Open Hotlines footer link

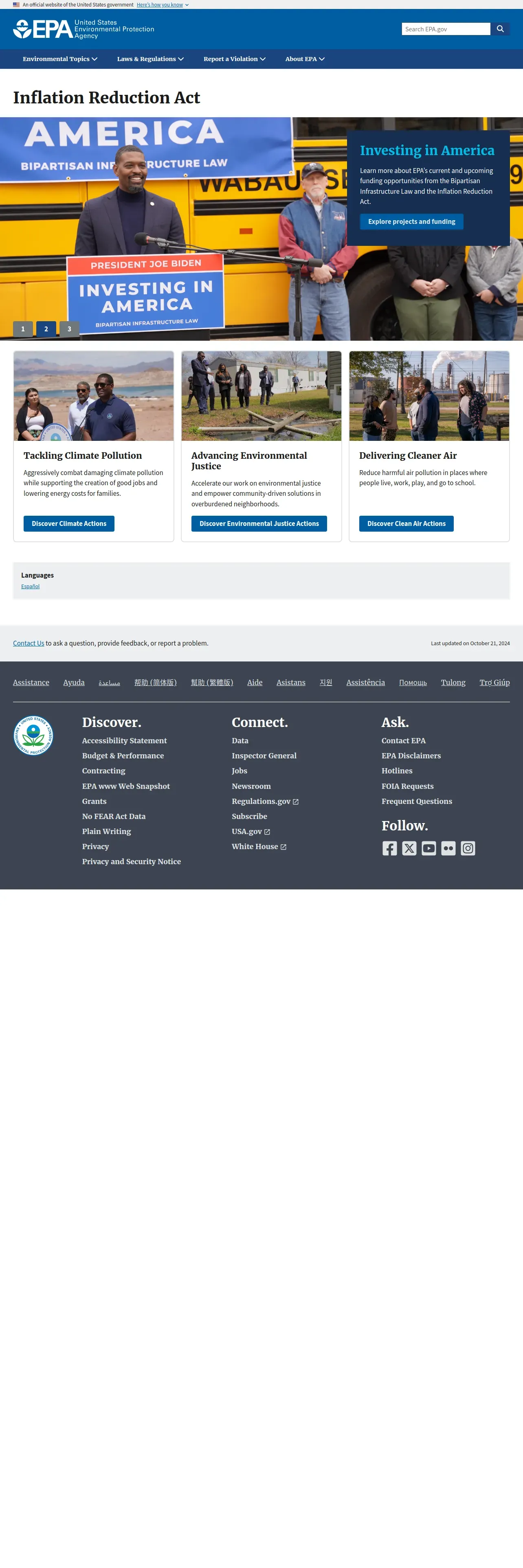[397, 771]
